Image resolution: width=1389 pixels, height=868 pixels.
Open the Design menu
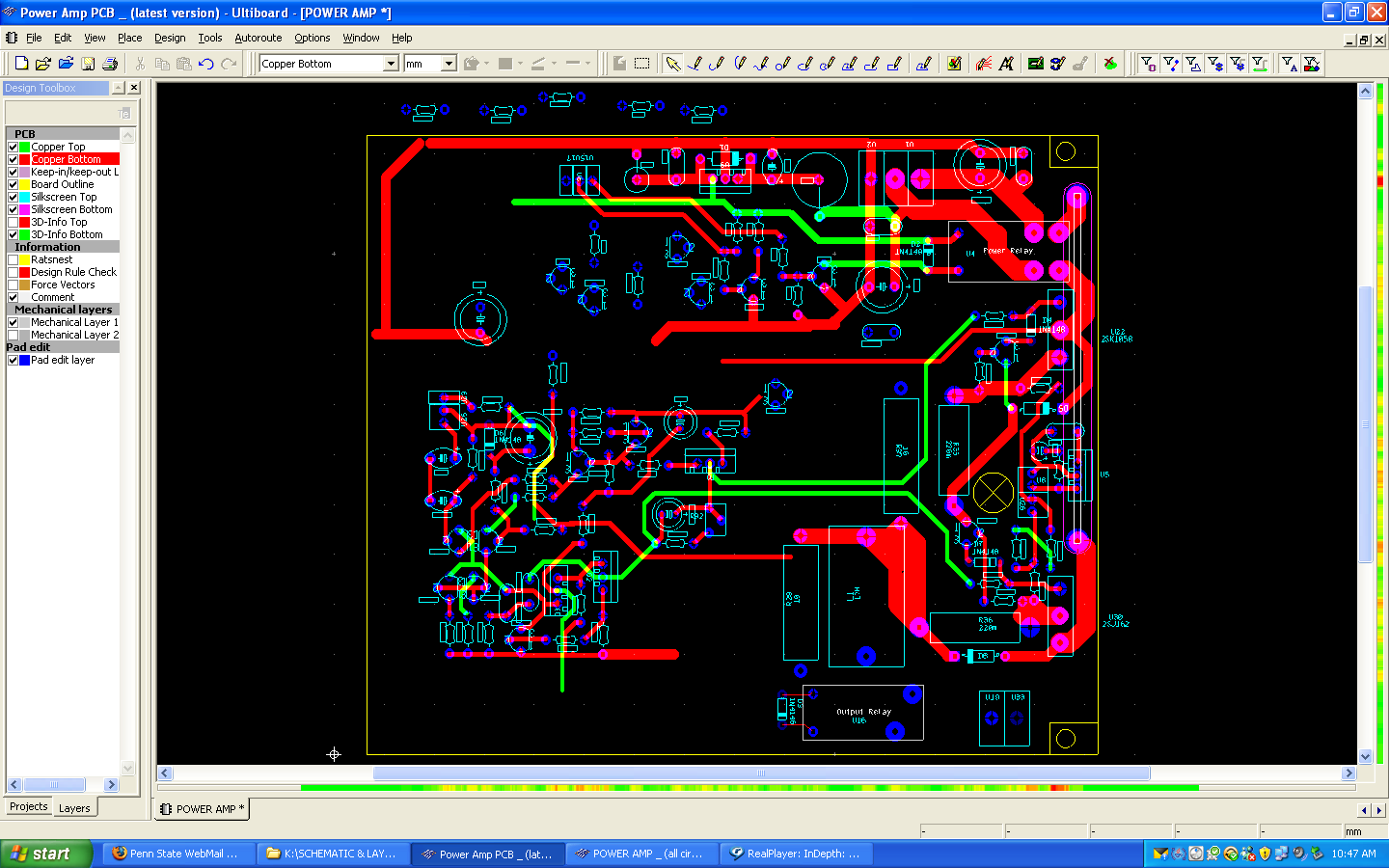170,38
